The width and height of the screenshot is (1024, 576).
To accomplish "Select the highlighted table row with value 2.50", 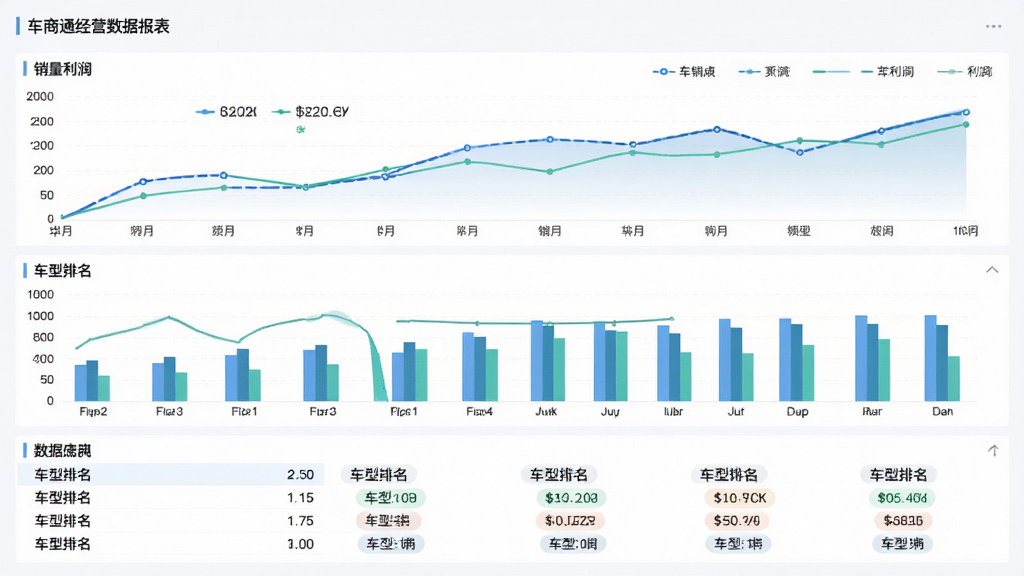I will 170,475.
